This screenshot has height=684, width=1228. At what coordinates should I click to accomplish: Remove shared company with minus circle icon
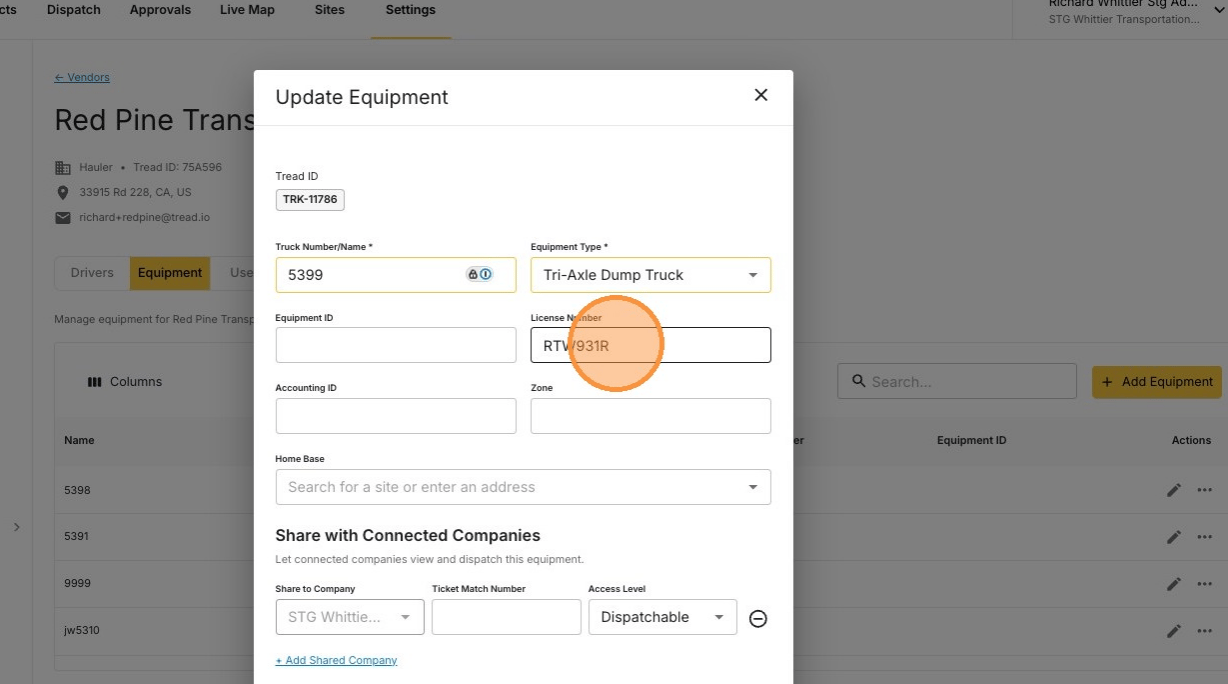coord(758,619)
